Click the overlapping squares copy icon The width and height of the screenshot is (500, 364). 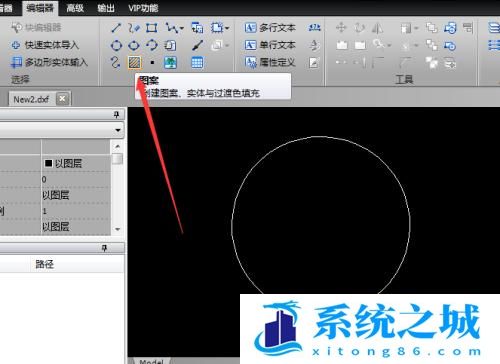point(432,28)
